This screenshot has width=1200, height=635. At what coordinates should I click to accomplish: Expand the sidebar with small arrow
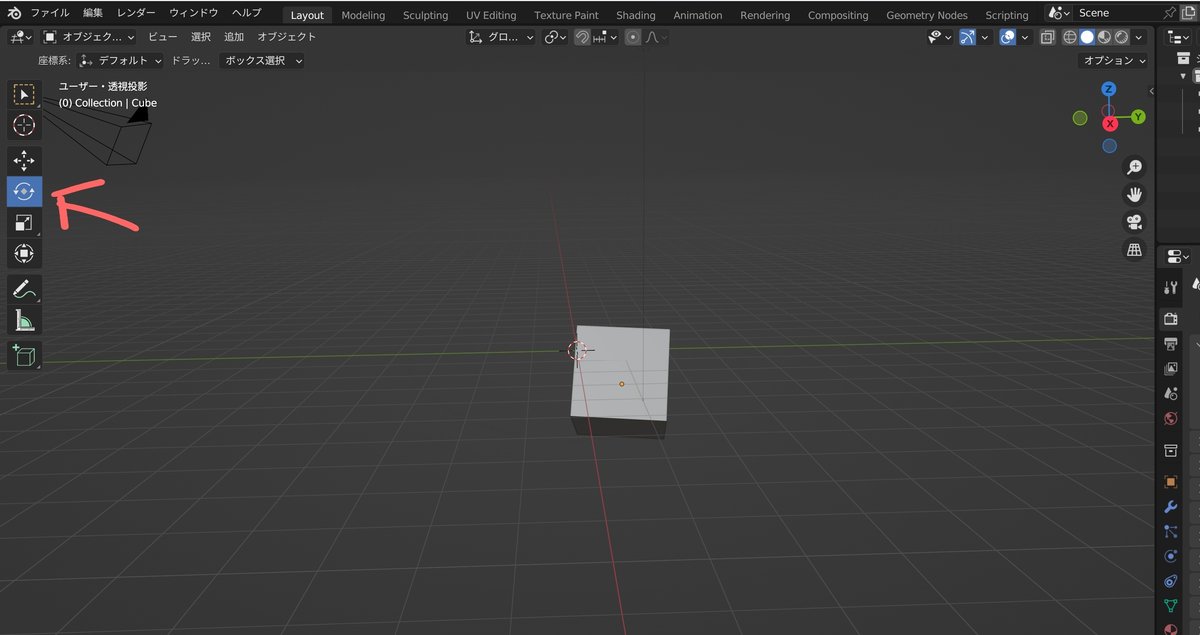1151,91
